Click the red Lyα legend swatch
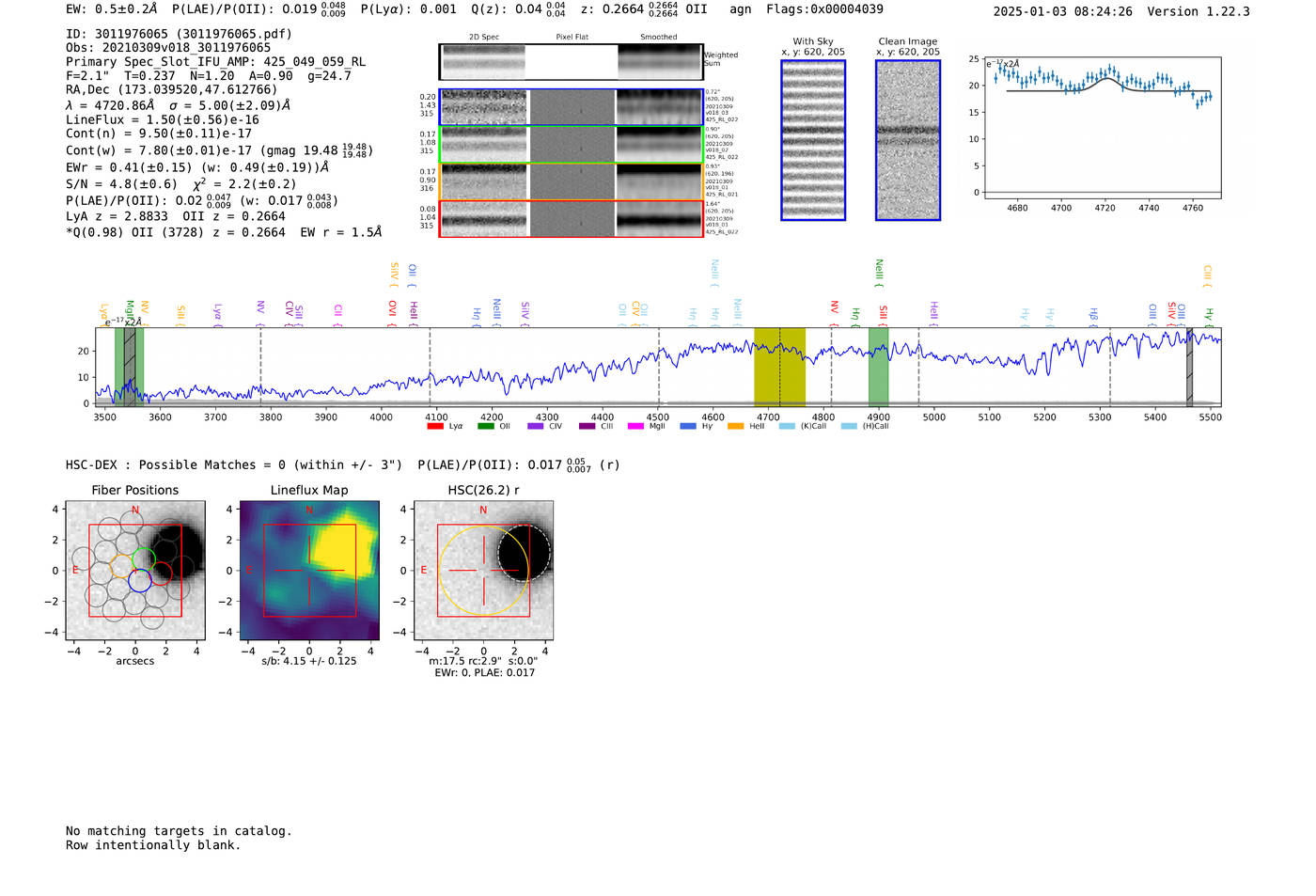 click(435, 426)
